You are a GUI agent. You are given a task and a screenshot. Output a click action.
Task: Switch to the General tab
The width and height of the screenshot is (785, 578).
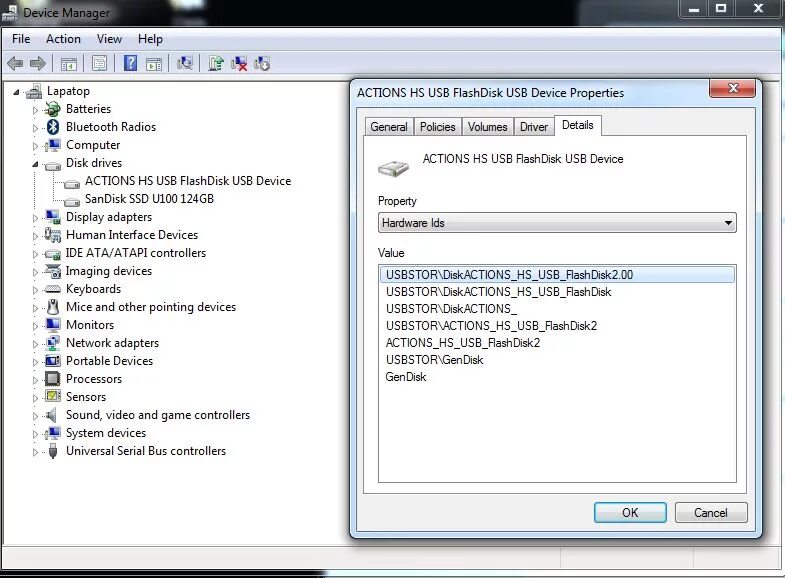389,127
